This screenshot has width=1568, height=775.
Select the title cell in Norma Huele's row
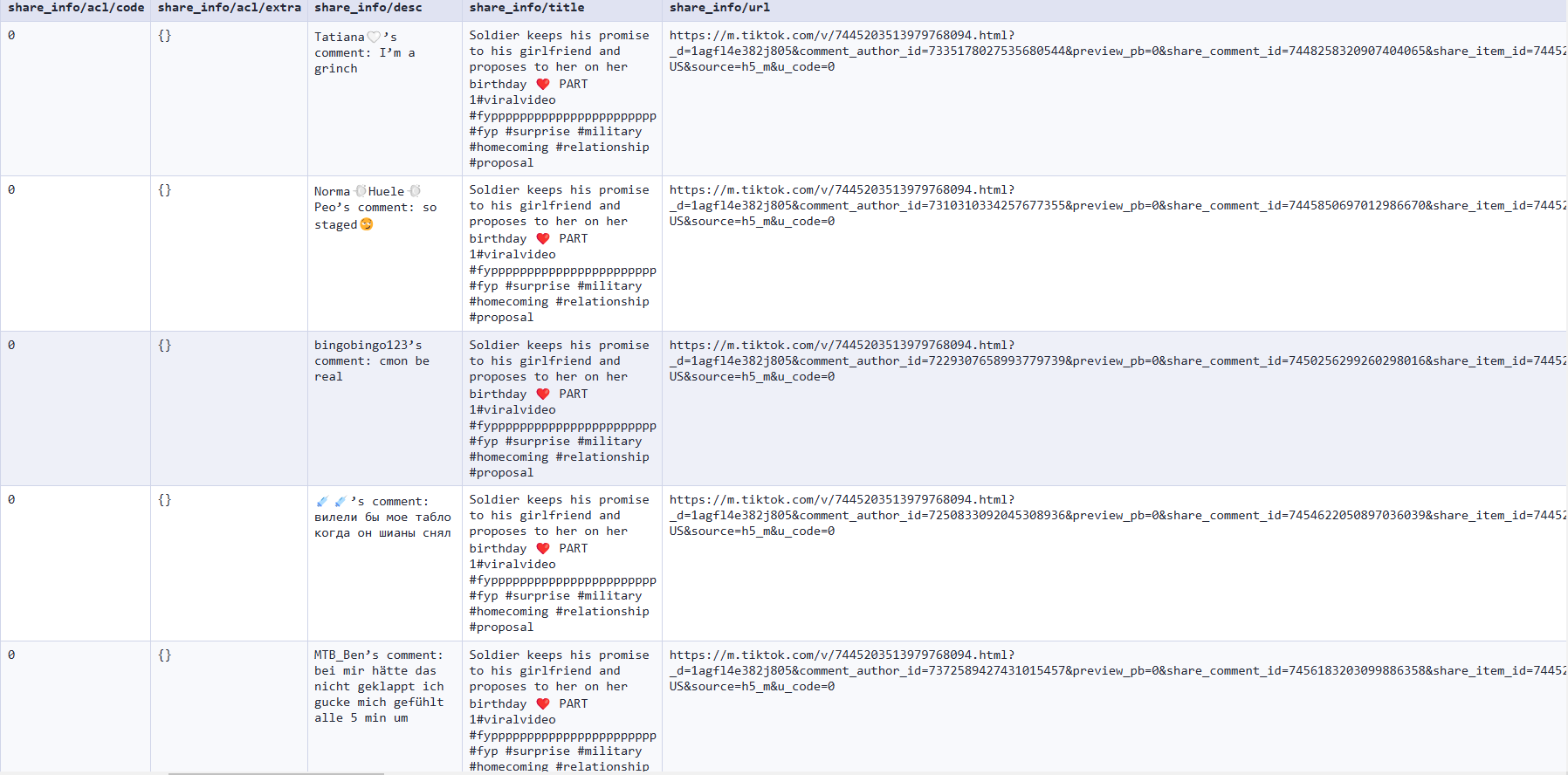click(562, 253)
